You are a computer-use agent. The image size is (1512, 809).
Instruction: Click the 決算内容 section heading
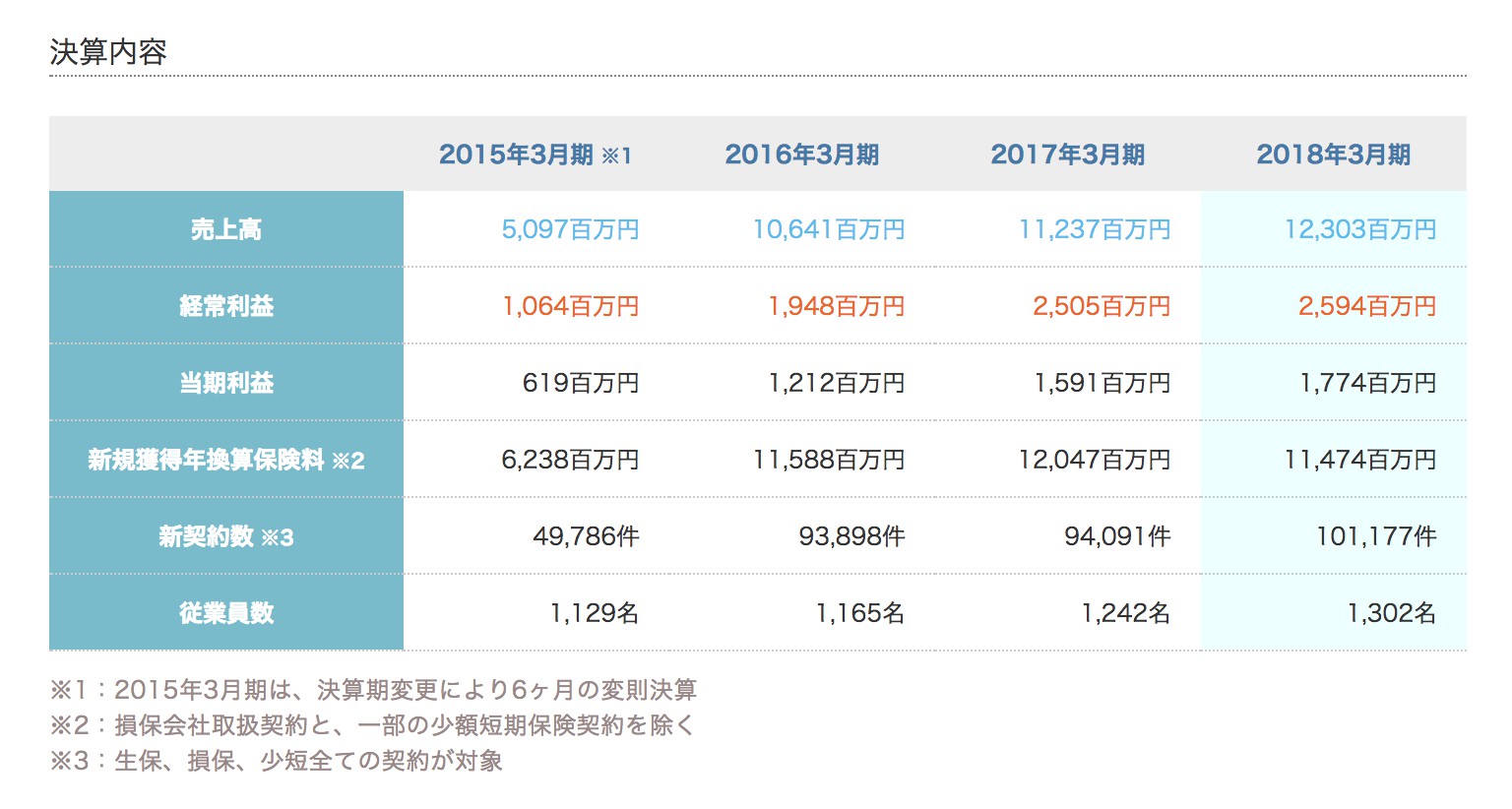(x=108, y=52)
